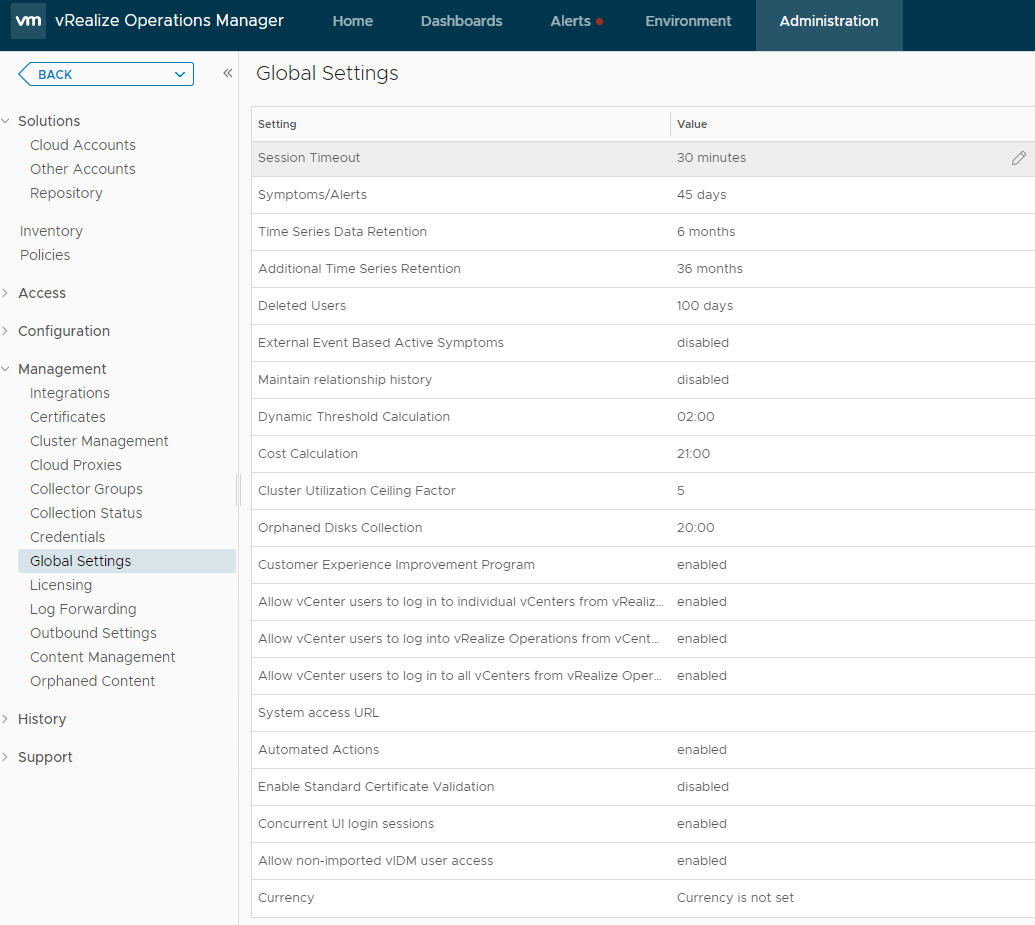Go to Content Management
Image resolution: width=1035 pixels, height=925 pixels.
click(x=102, y=657)
